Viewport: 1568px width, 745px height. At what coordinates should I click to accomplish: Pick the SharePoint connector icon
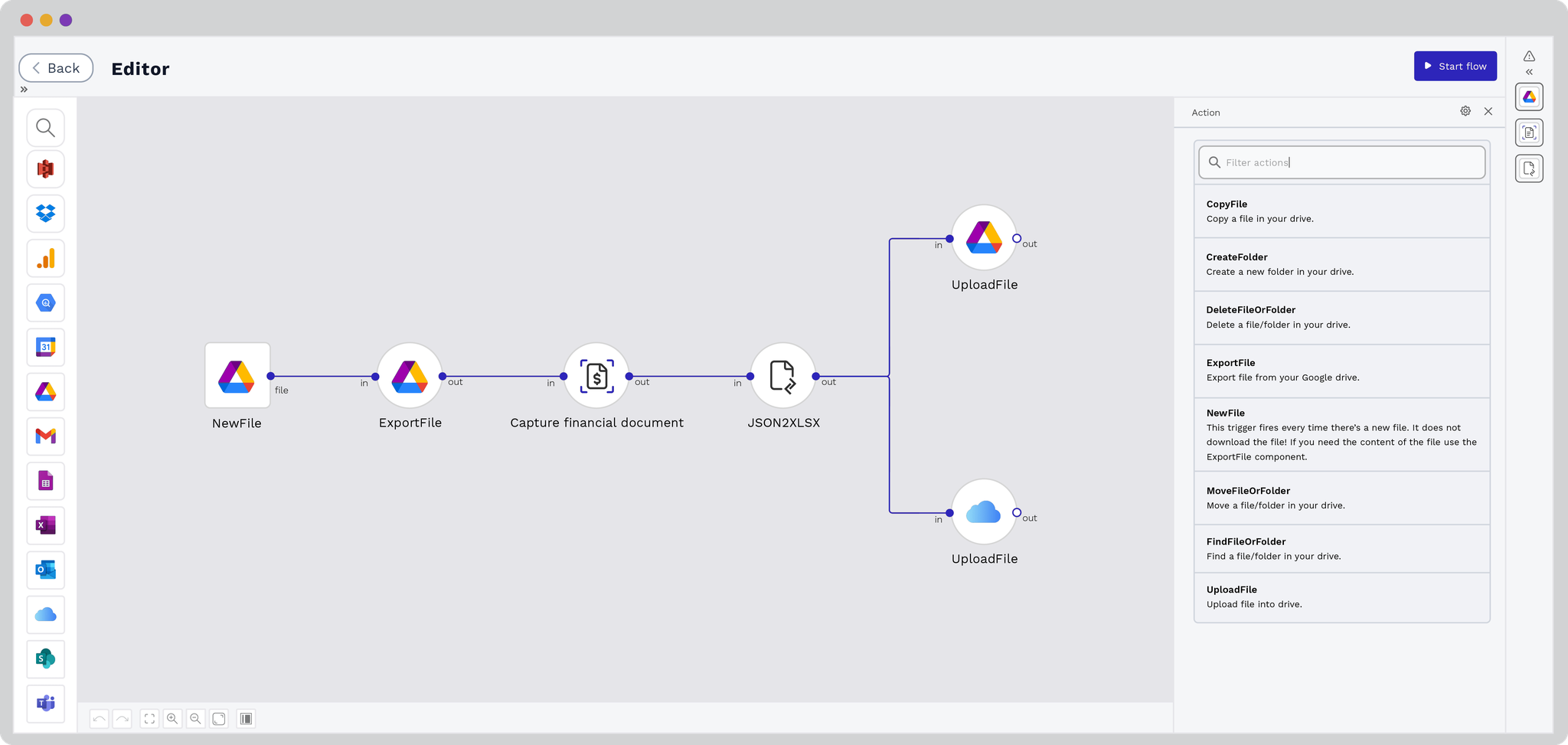[x=46, y=658]
